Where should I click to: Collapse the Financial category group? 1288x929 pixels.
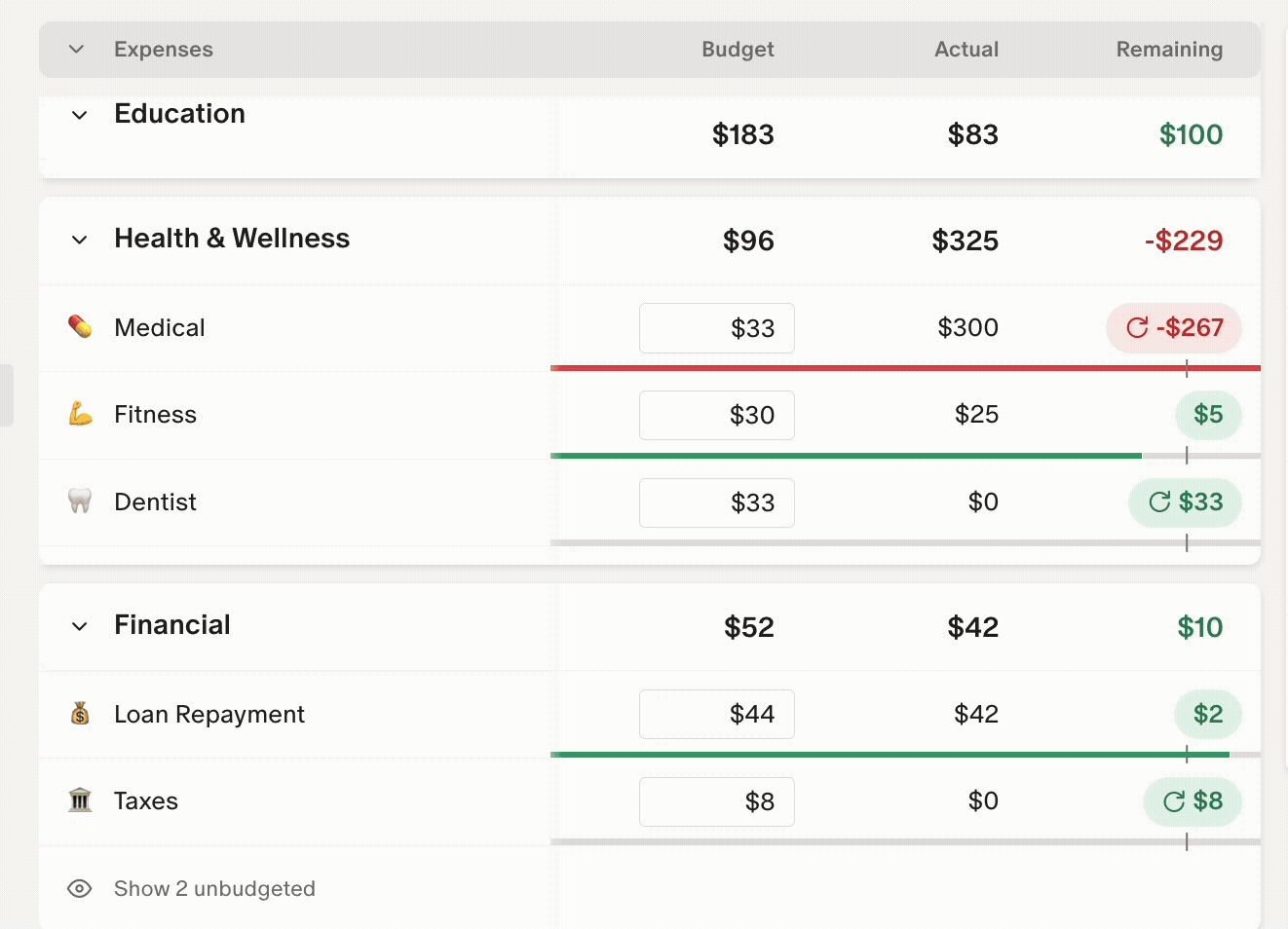80,626
